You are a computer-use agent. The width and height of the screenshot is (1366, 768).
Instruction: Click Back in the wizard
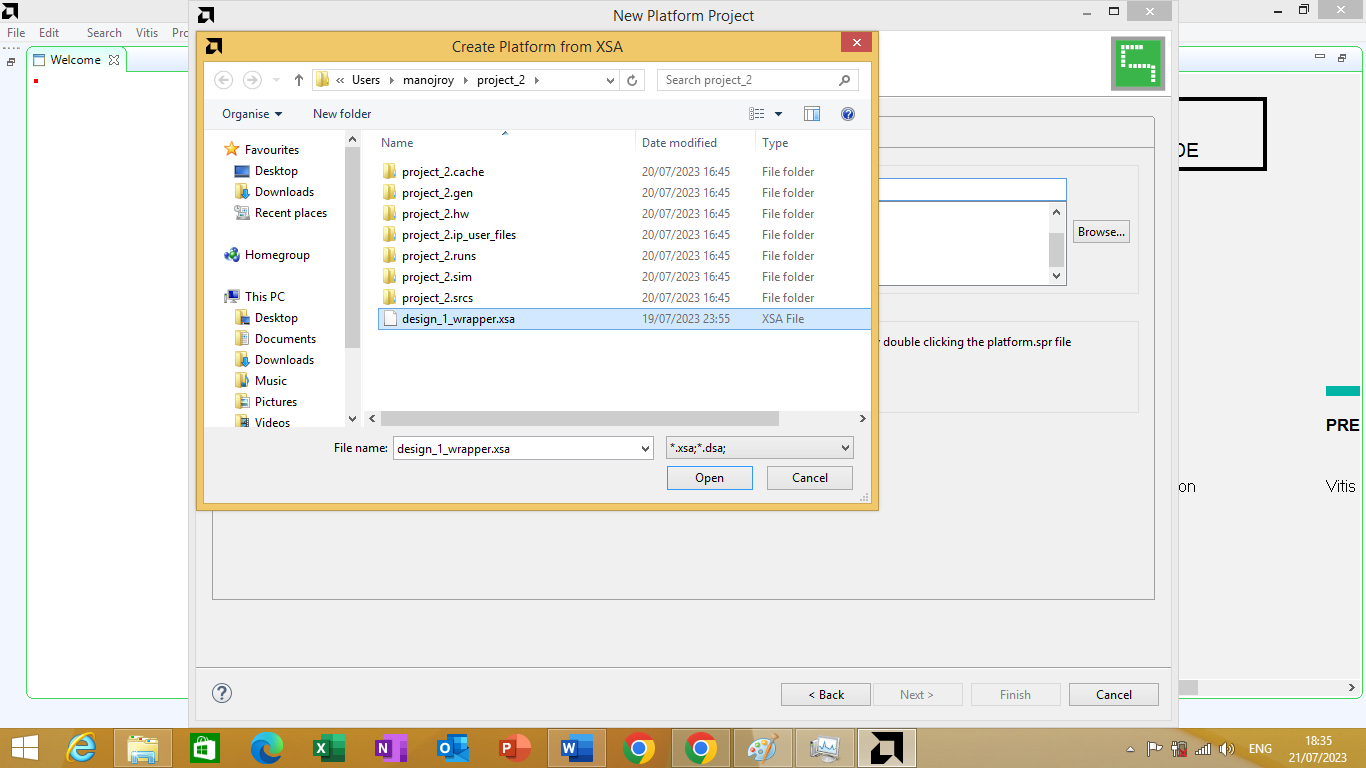pyautogui.click(x=826, y=695)
